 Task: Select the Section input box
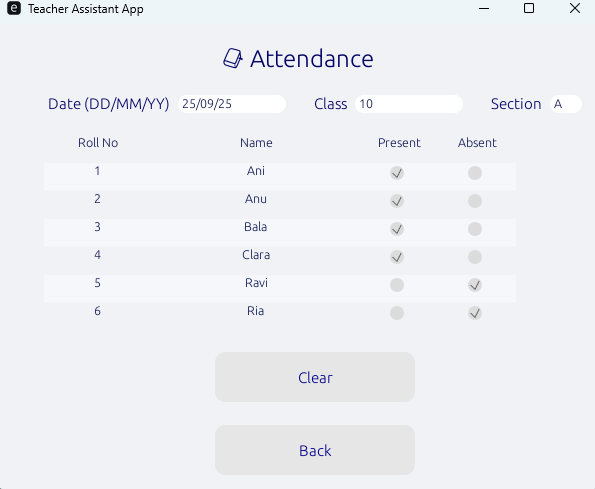pyautogui.click(x=566, y=104)
